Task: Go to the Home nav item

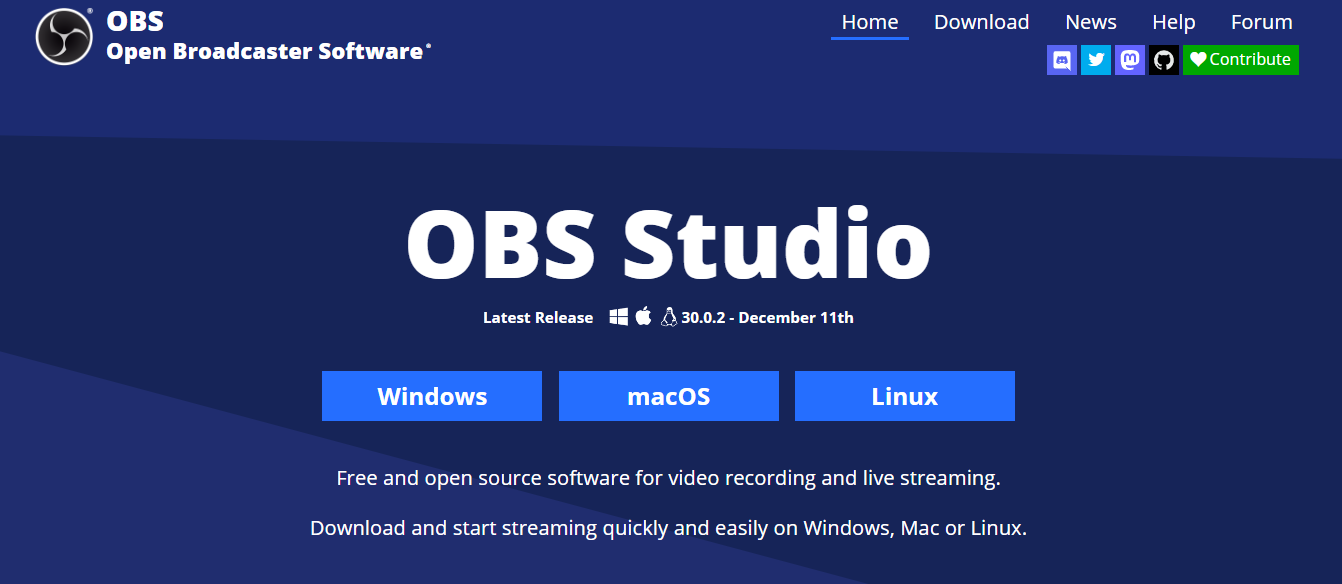Action: [x=869, y=22]
